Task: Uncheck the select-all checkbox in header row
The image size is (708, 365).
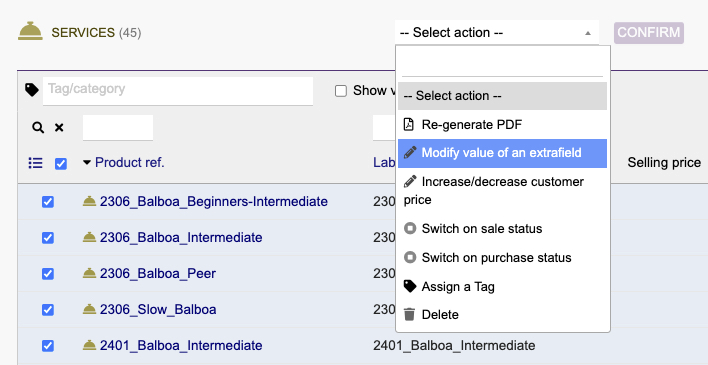Action: click(x=61, y=164)
